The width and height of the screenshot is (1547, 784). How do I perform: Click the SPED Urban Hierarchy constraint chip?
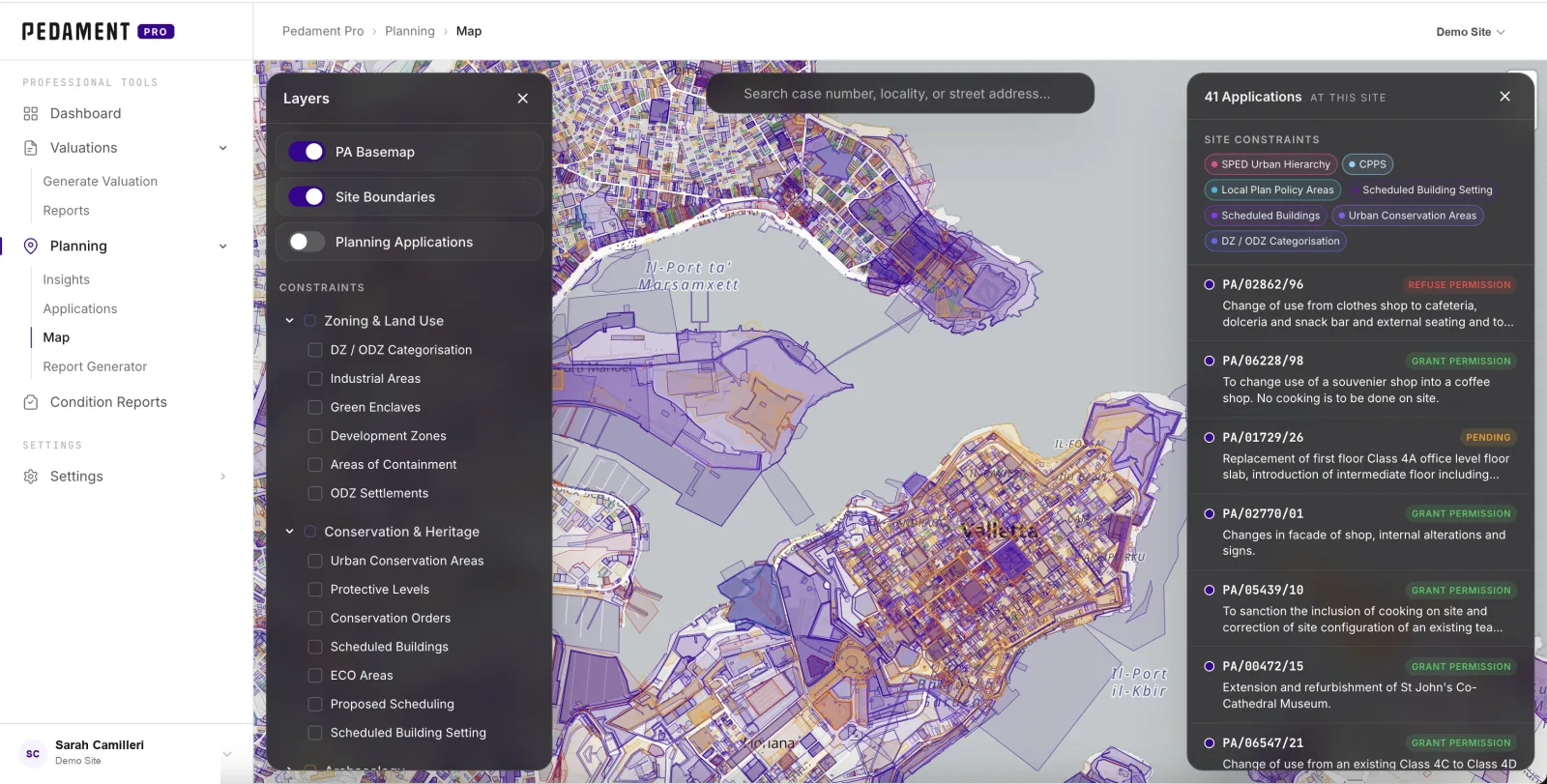(x=1270, y=164)
